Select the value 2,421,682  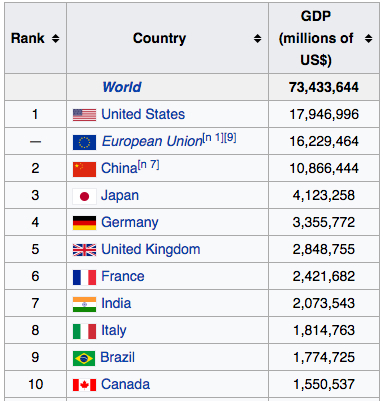coord(324,277)
